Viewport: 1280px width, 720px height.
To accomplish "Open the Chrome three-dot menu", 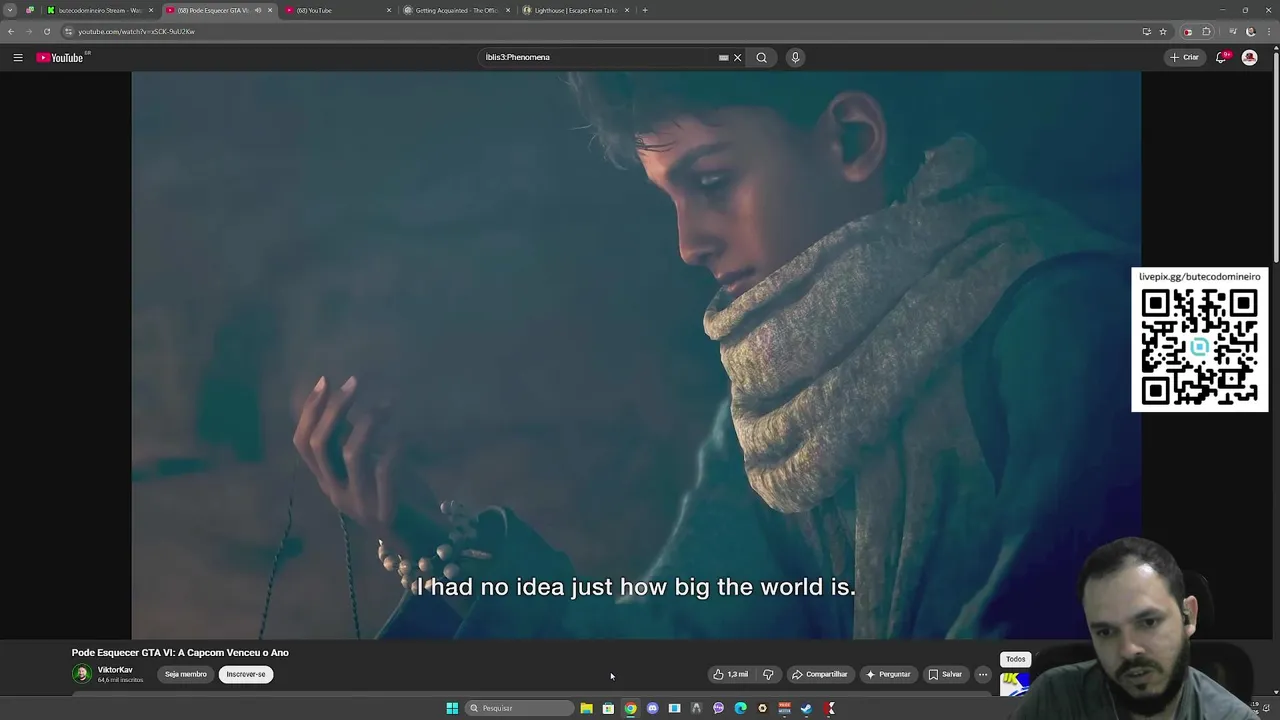I will click(x=1268, y=31).
